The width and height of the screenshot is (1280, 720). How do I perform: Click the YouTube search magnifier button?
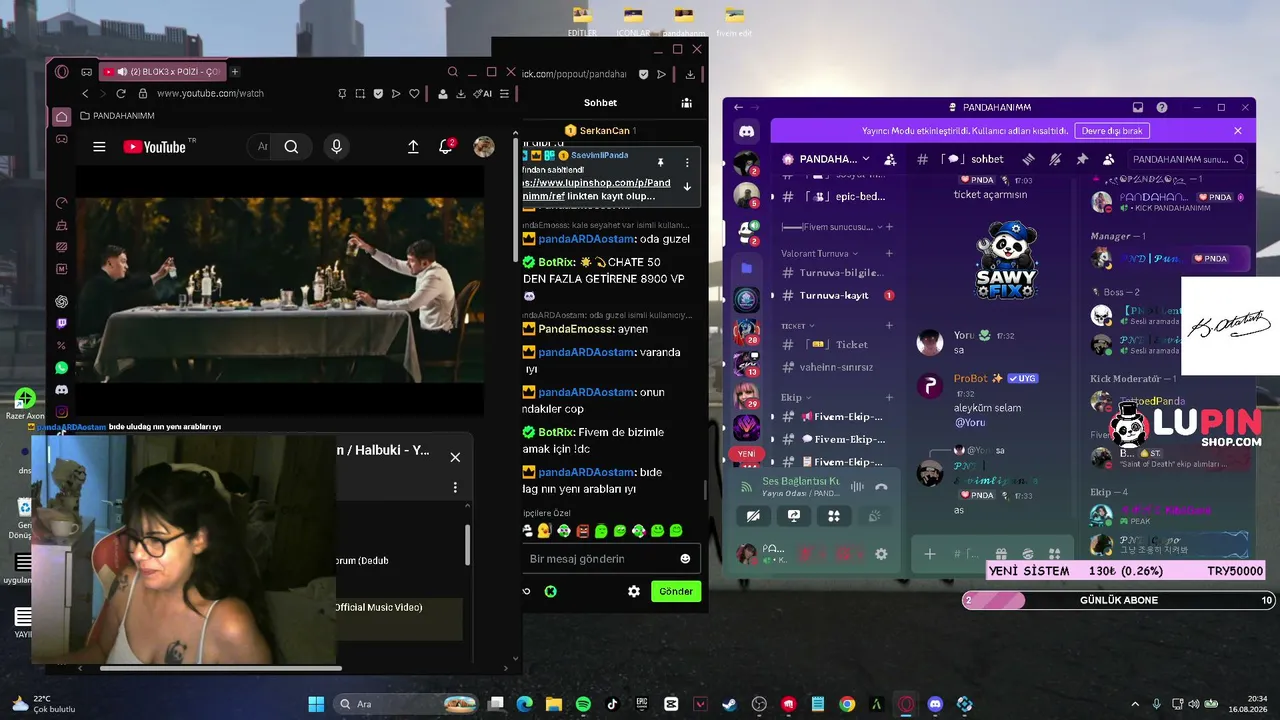291,147
